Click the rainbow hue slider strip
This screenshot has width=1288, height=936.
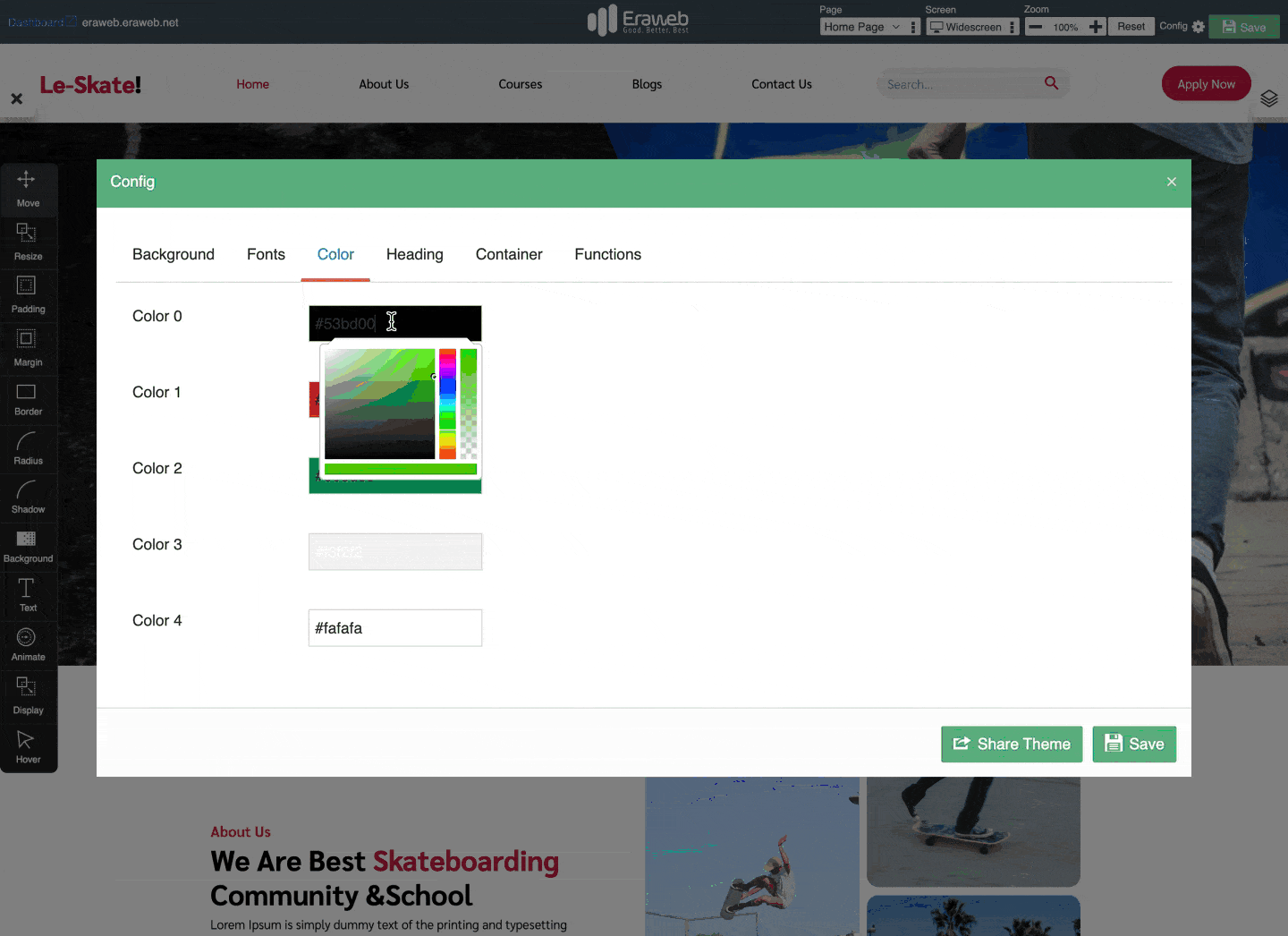point(447,404)
